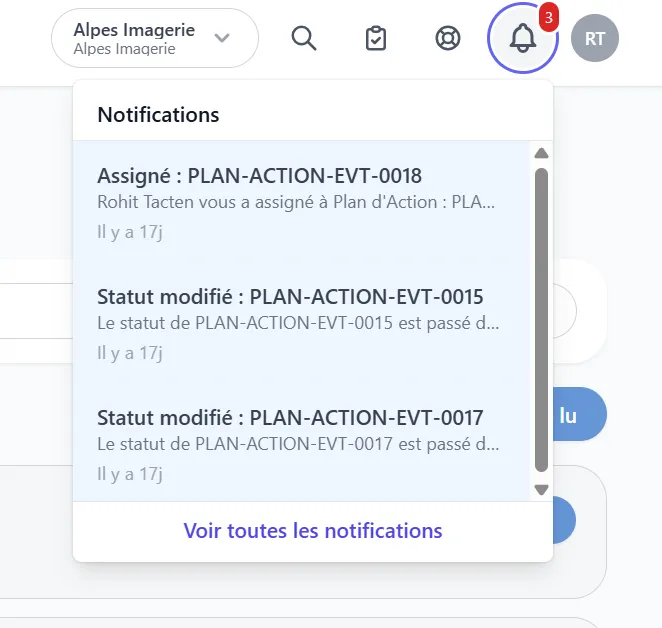662x628 pixels.
Task: Click Voir toutes les notifications link
Action: 313,531
